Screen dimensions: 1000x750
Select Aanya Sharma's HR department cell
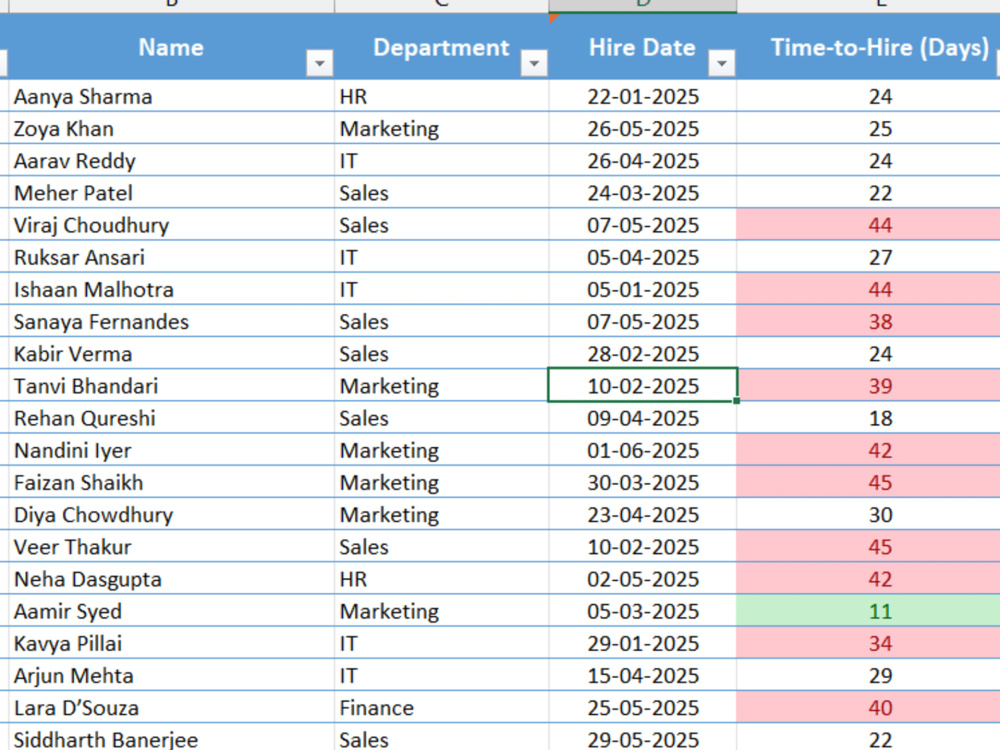tap(441, 96)
